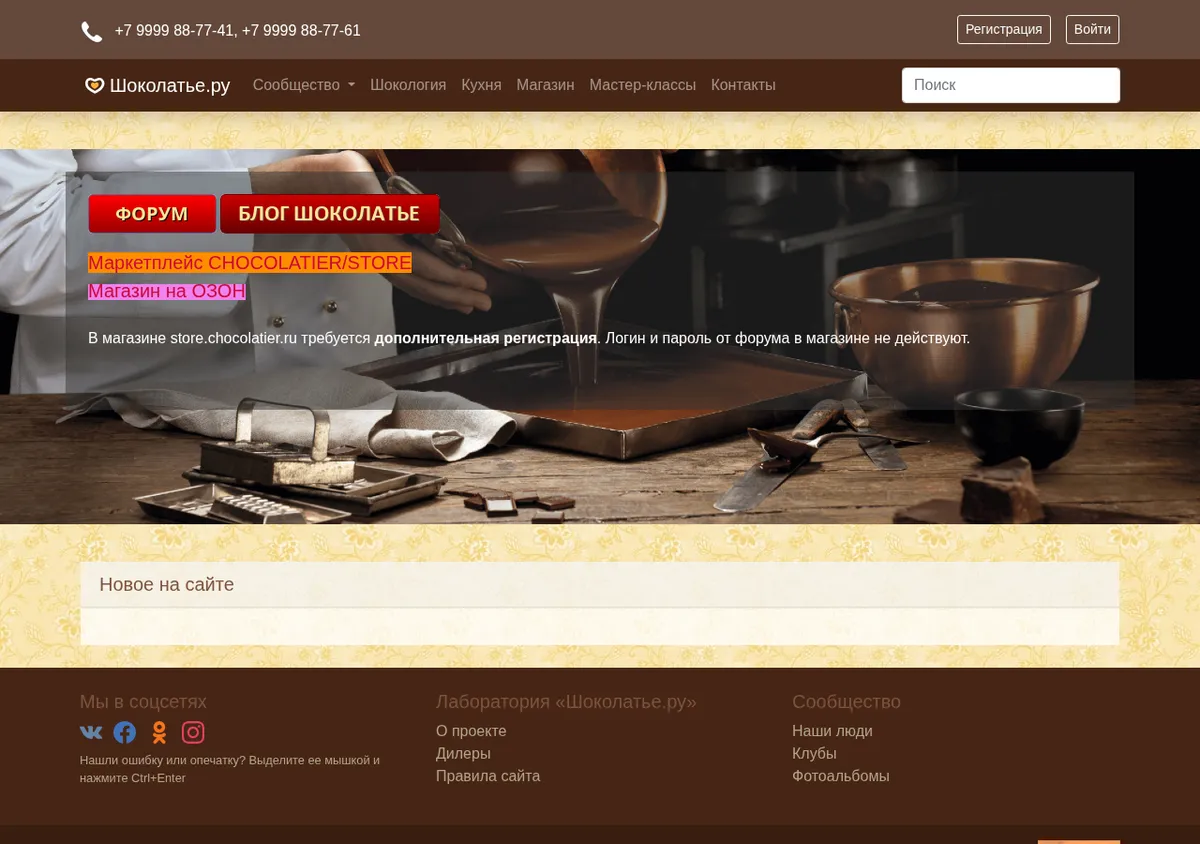Open the Магазин navigation item
Screen dimensions: 1200x844
pos(545,85)
